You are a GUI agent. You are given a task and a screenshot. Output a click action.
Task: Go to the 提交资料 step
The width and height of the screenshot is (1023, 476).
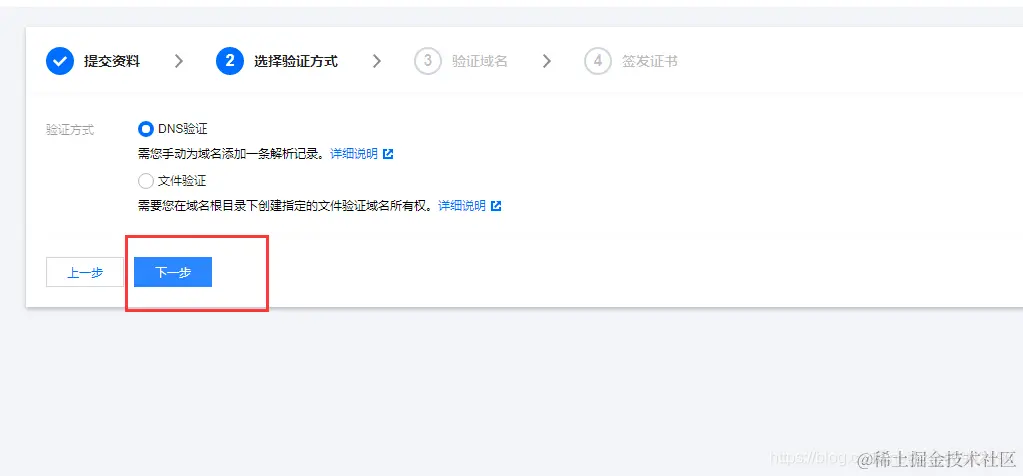[x=112, y=62]
